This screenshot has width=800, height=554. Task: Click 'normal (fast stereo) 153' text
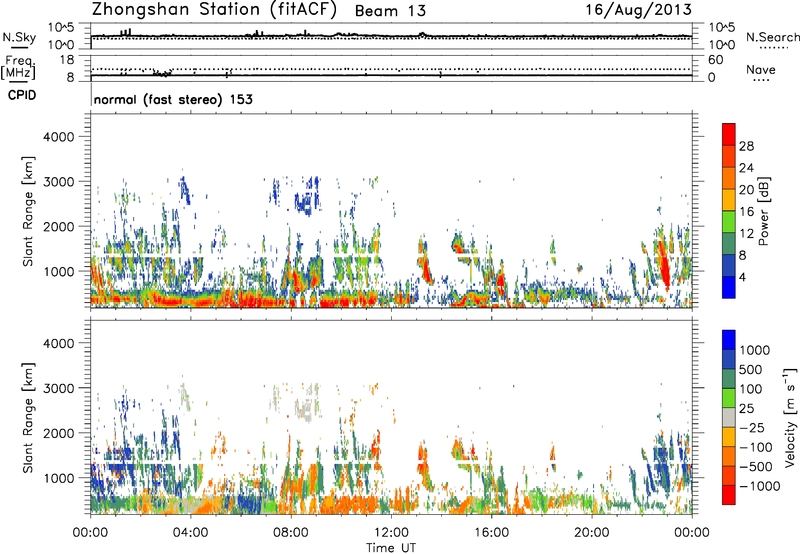coord(173,99)
